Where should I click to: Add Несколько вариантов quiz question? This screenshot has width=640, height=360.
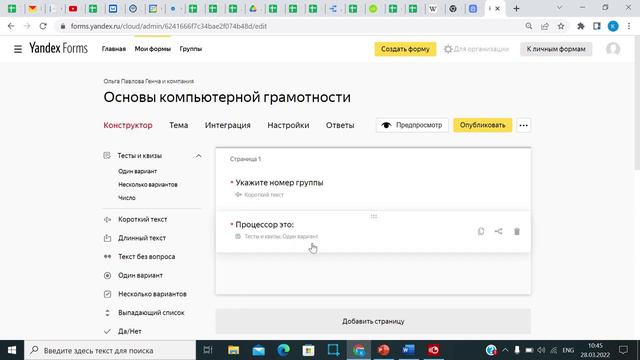click(148, 184)
